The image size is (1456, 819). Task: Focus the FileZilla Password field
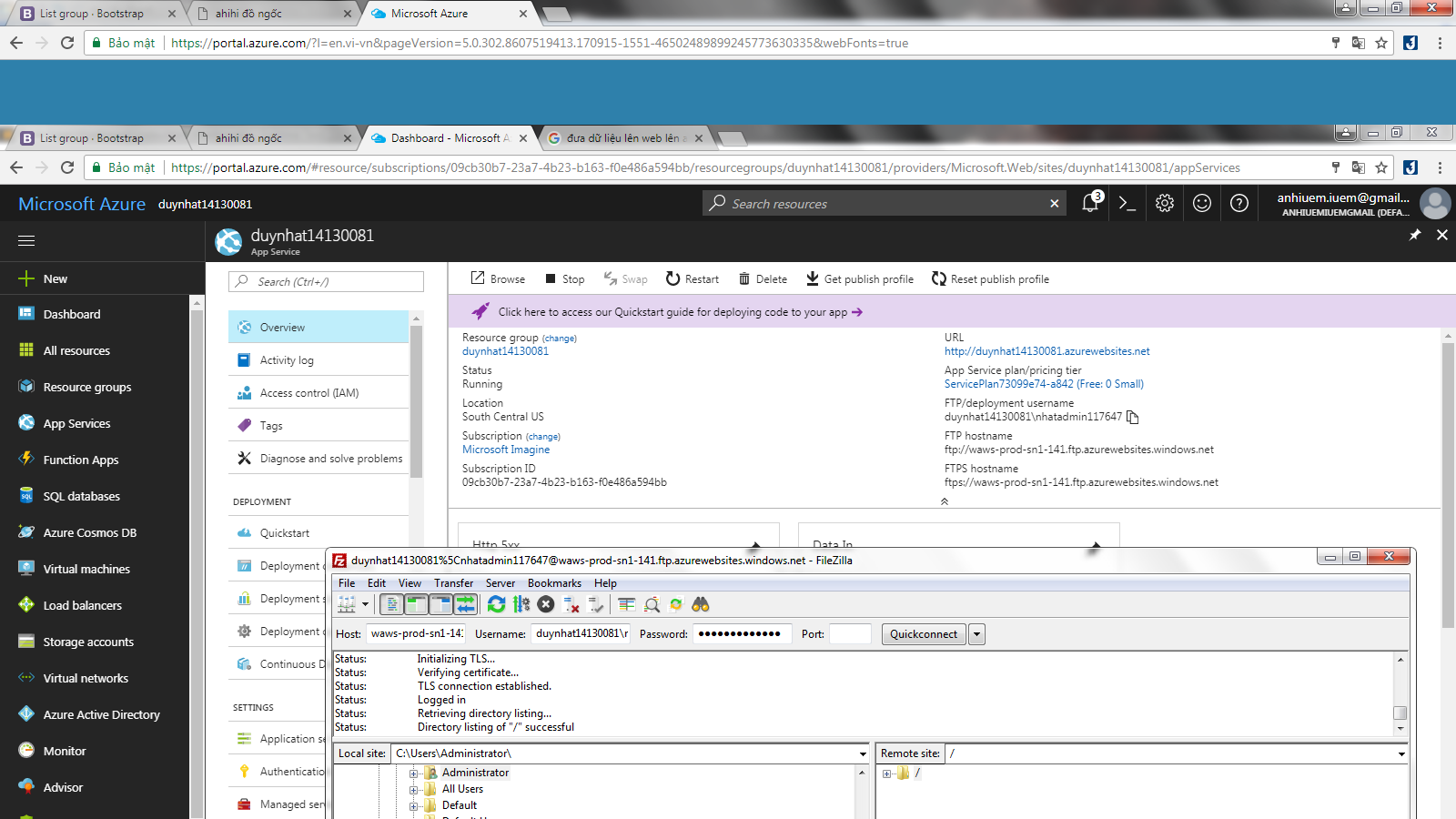tap(742, 633)
